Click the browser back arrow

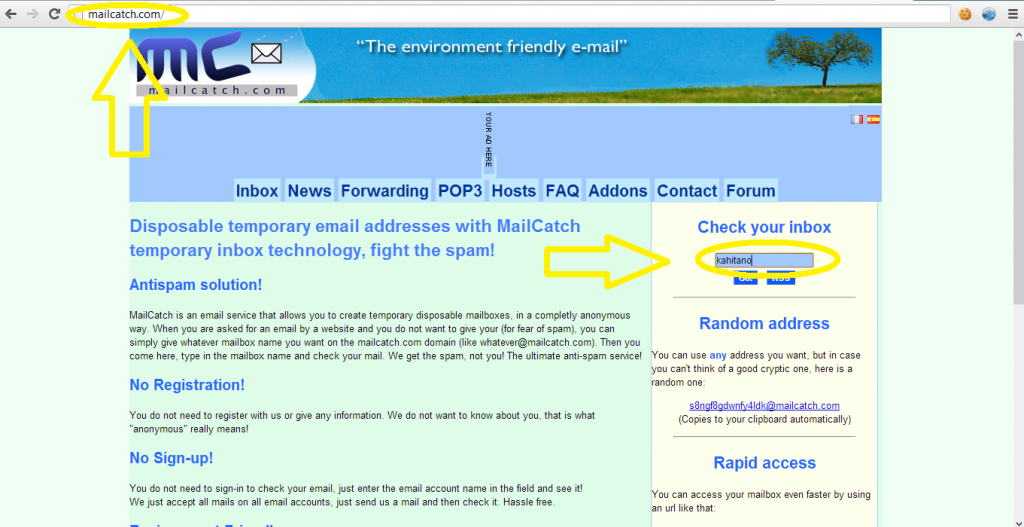(10, 15)
